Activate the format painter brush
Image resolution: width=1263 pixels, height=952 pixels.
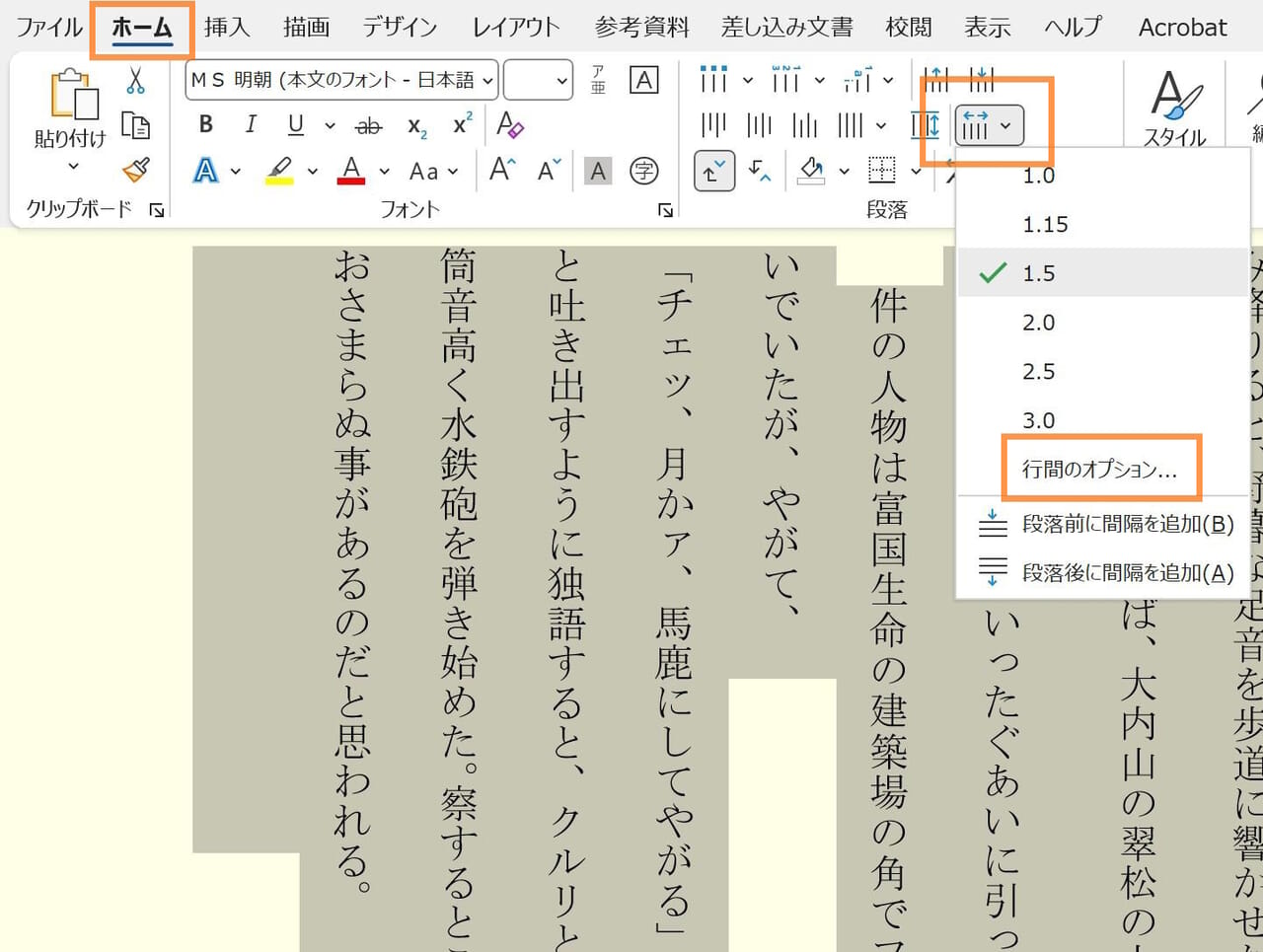click(136, 170)
